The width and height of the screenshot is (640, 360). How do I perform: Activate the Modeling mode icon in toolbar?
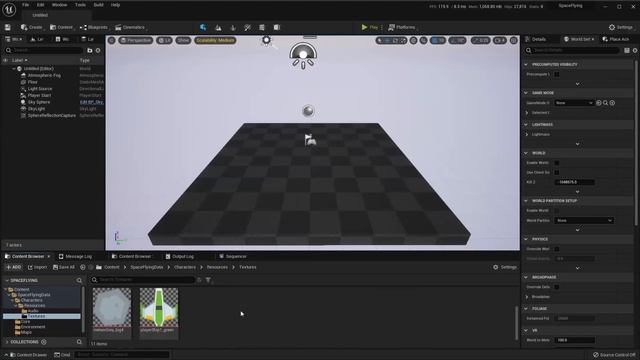pos(262,27)
